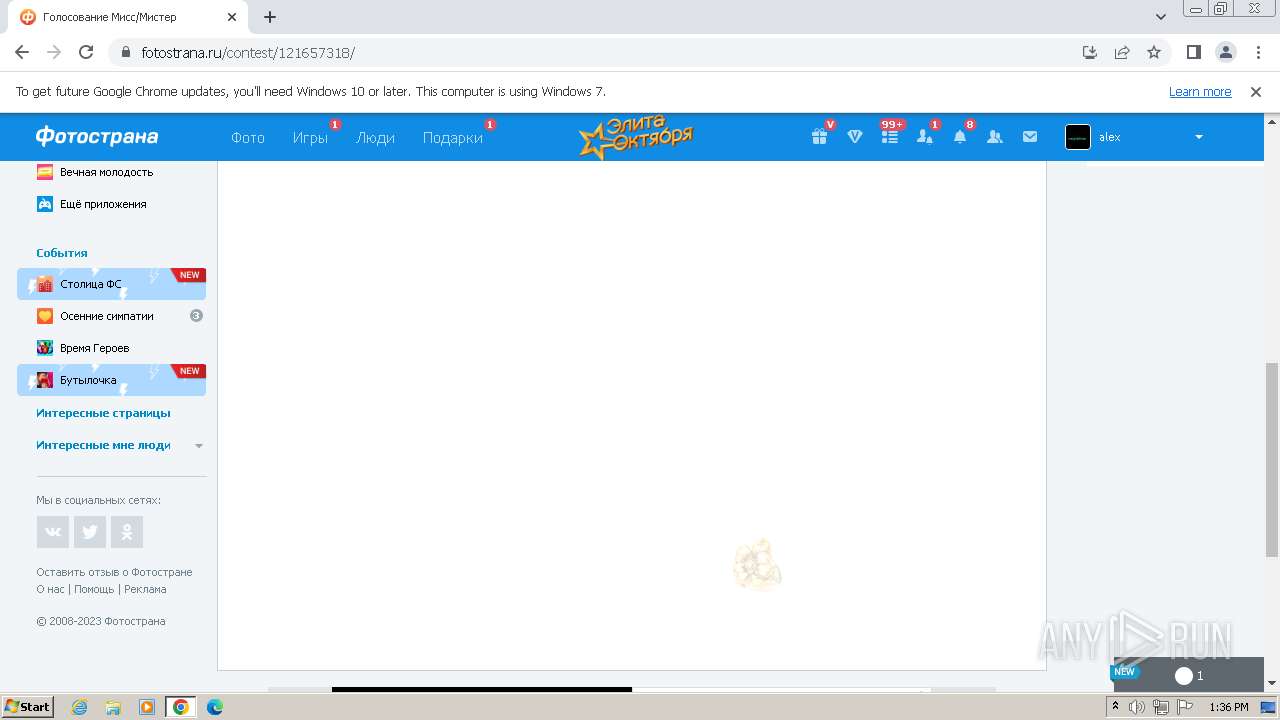
Task: Open the Chrome profile icon
Action: click(x=1225, y=52)
